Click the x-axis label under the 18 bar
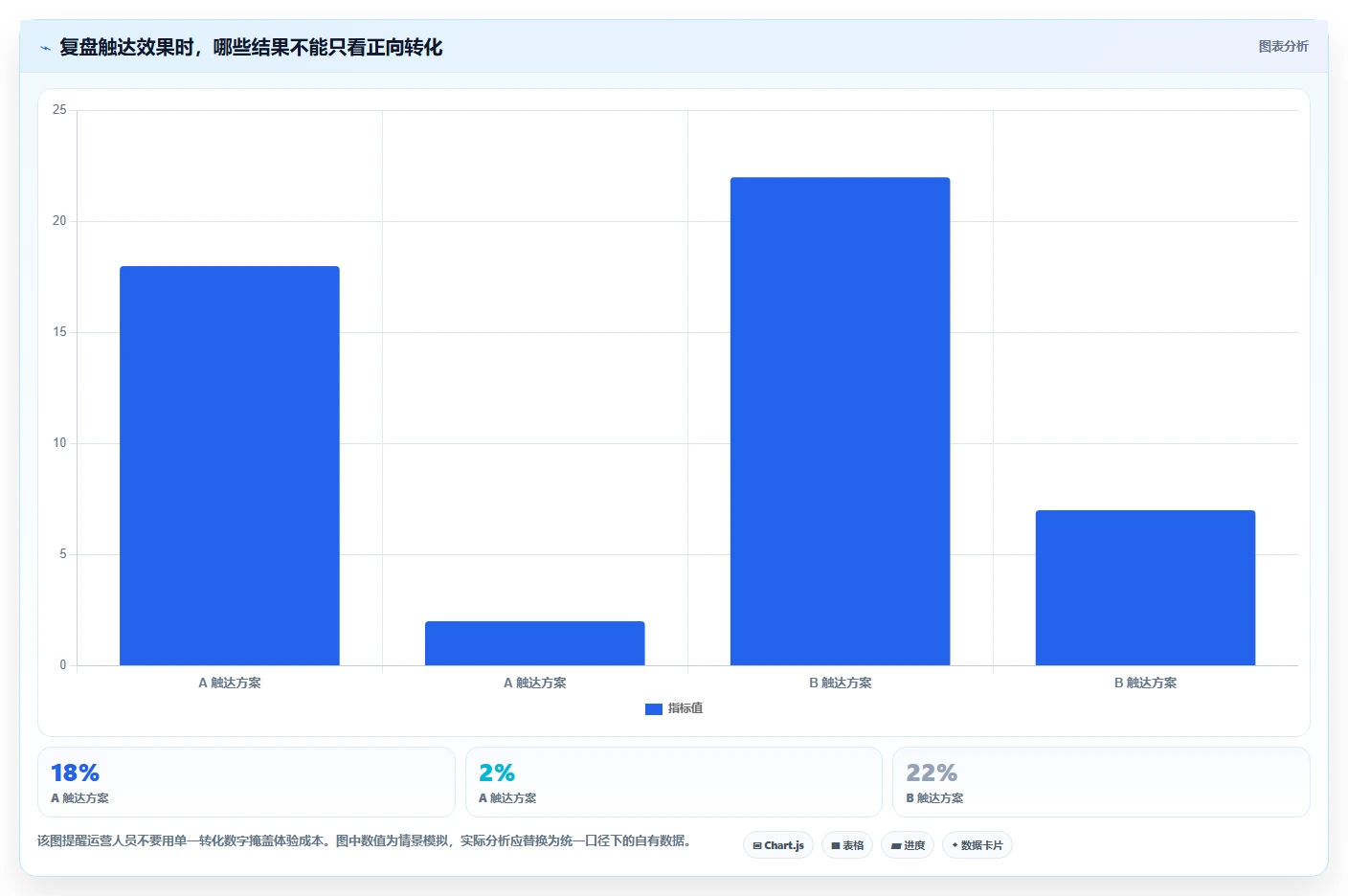The height and width of the screenshot is (896, 1348). pyautogui.click(x=230, y=683)
